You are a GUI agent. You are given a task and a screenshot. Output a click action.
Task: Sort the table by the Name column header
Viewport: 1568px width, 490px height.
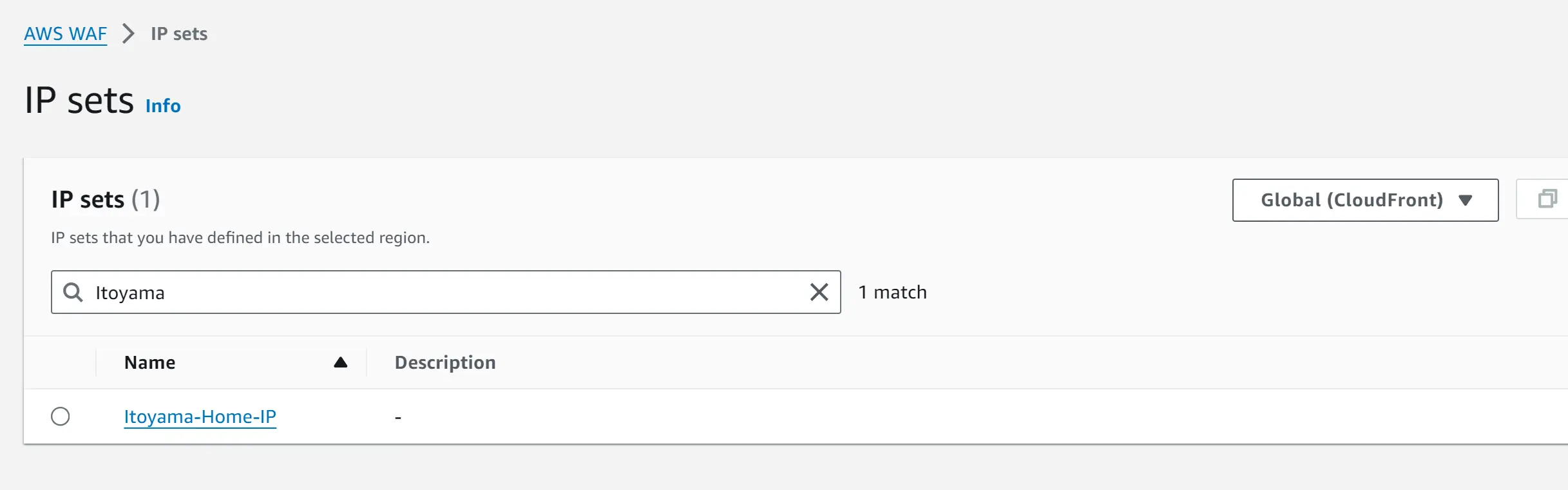coord(149,362)
